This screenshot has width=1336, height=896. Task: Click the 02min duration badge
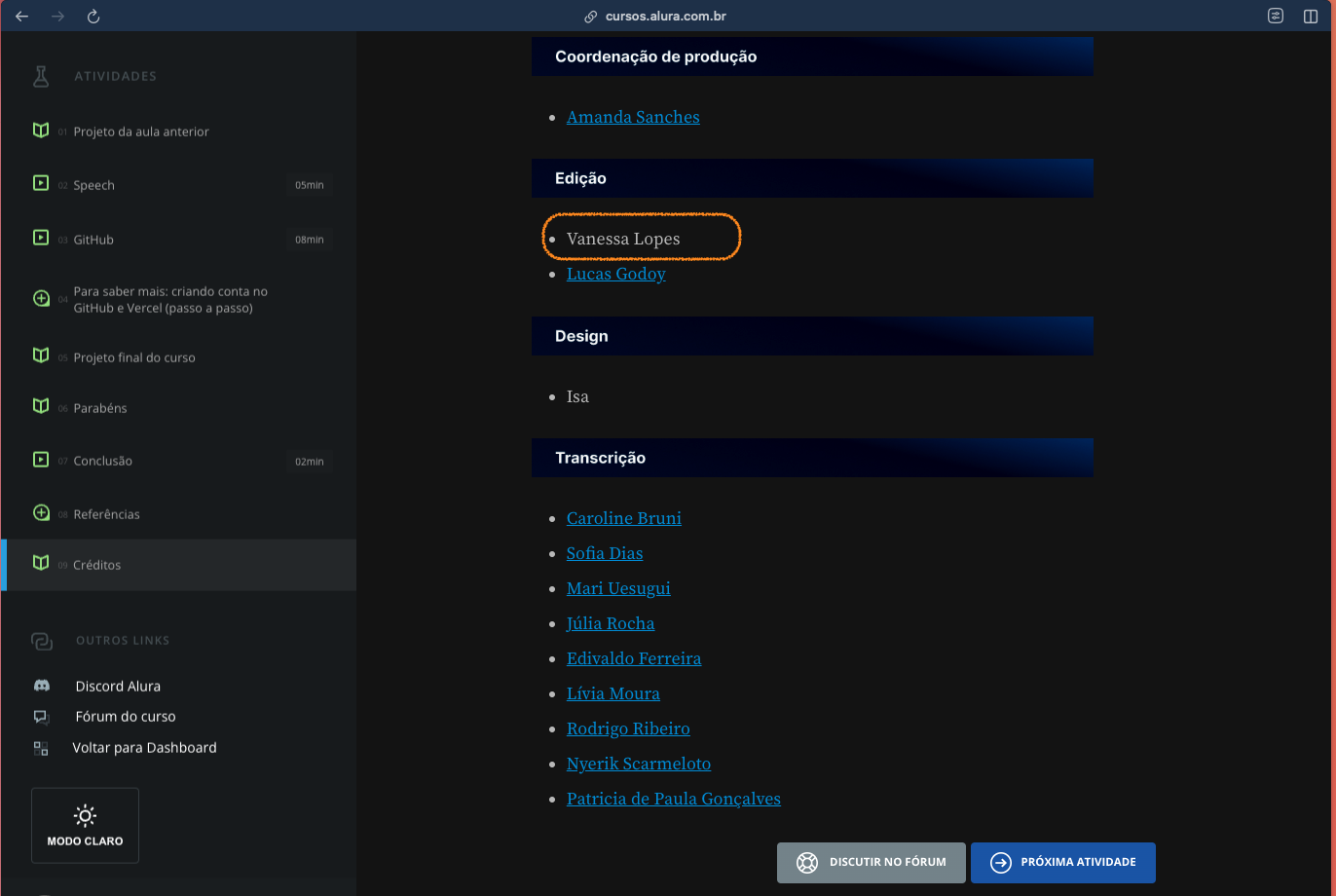(x=310, y=461)
